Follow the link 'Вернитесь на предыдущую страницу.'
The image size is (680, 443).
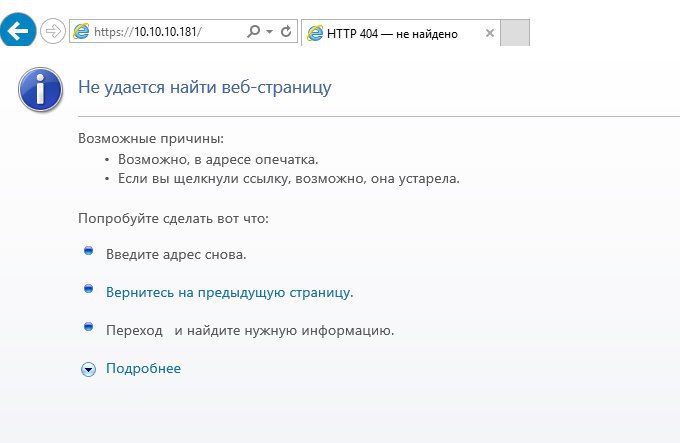click(x=230, y=293)
